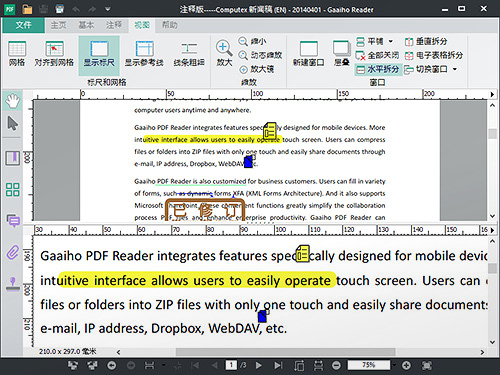Turn off 显示标尺 rulers
500x375 pixels.
coord(99,55)
